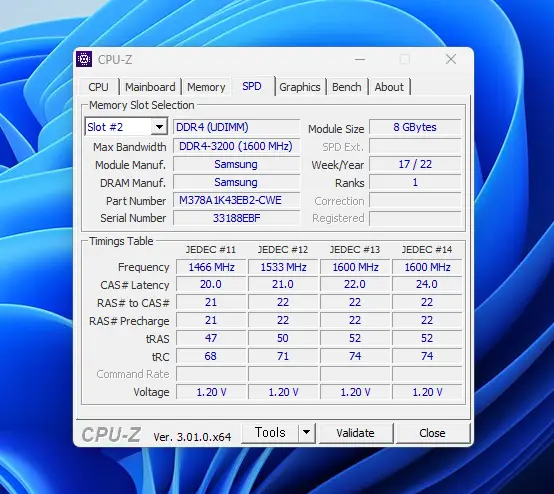The height and width of the screenshot is (494, 554).
Task: Show the About tab
Action: (x=389, y=87)
